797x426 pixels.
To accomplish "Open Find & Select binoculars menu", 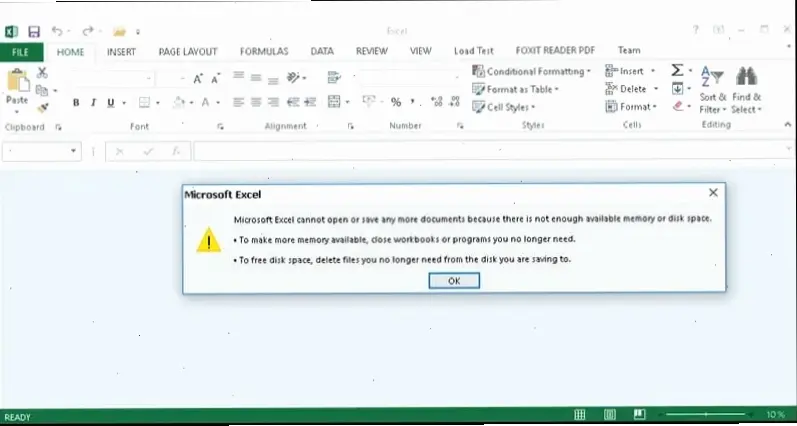I will point(746,90).
